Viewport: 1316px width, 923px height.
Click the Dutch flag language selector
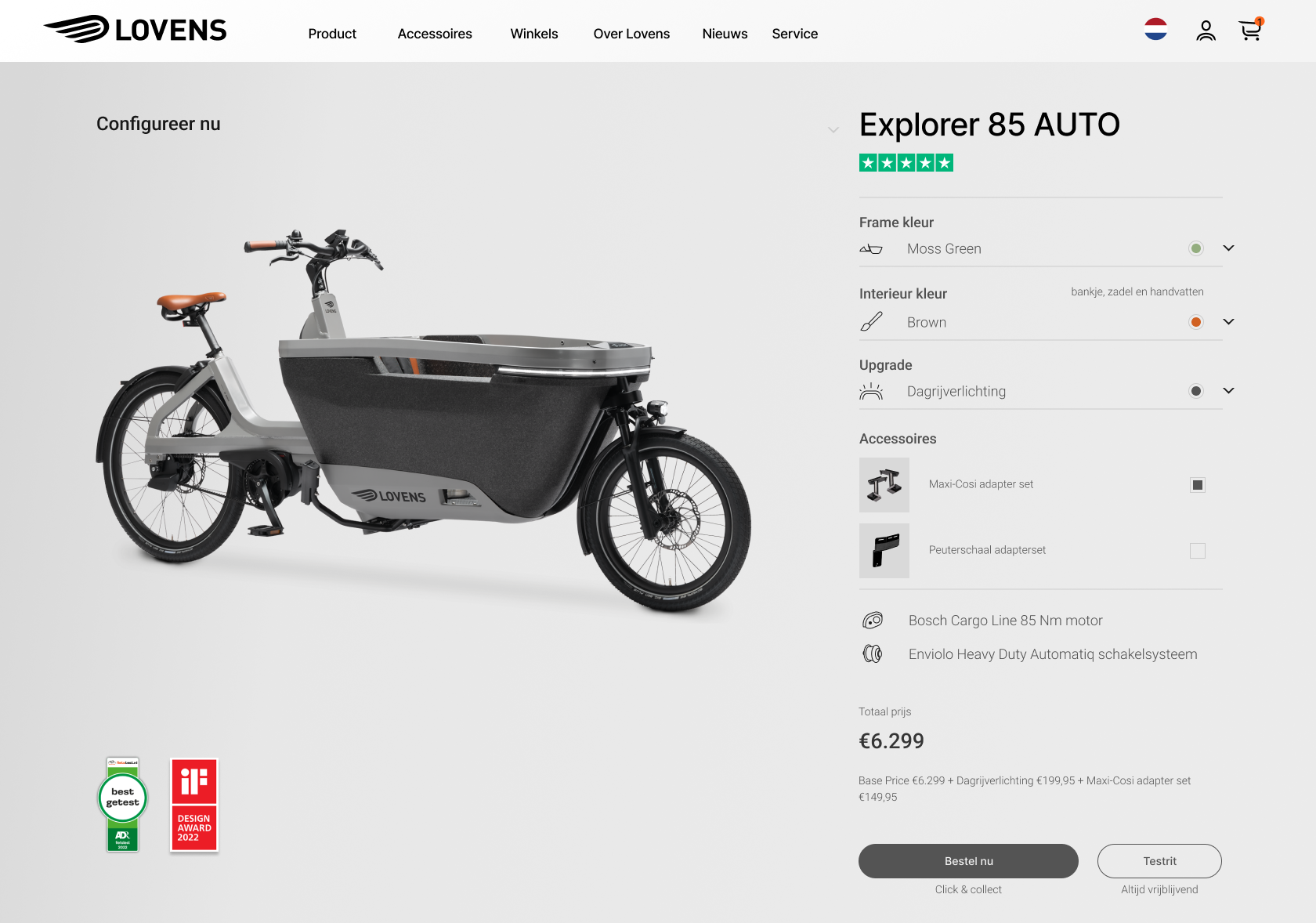click(x=1155, y=30)
